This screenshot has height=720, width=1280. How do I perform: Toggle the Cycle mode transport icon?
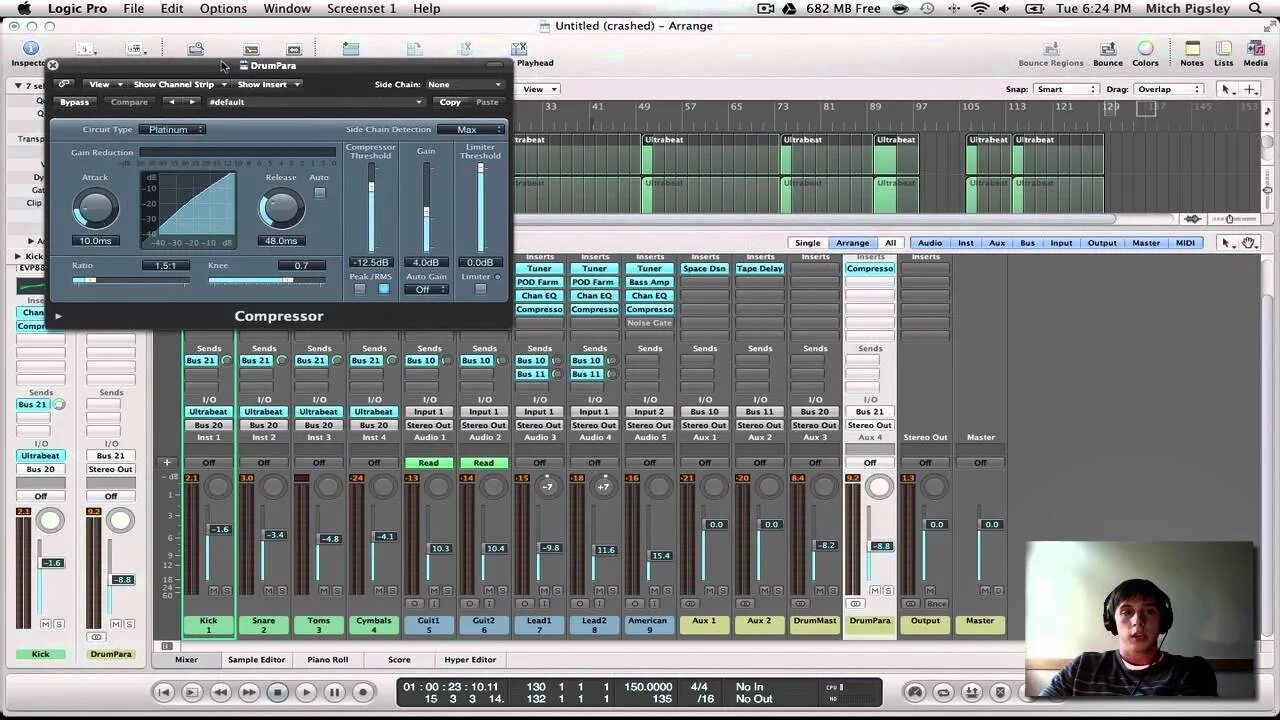click(x=942, y=692)
